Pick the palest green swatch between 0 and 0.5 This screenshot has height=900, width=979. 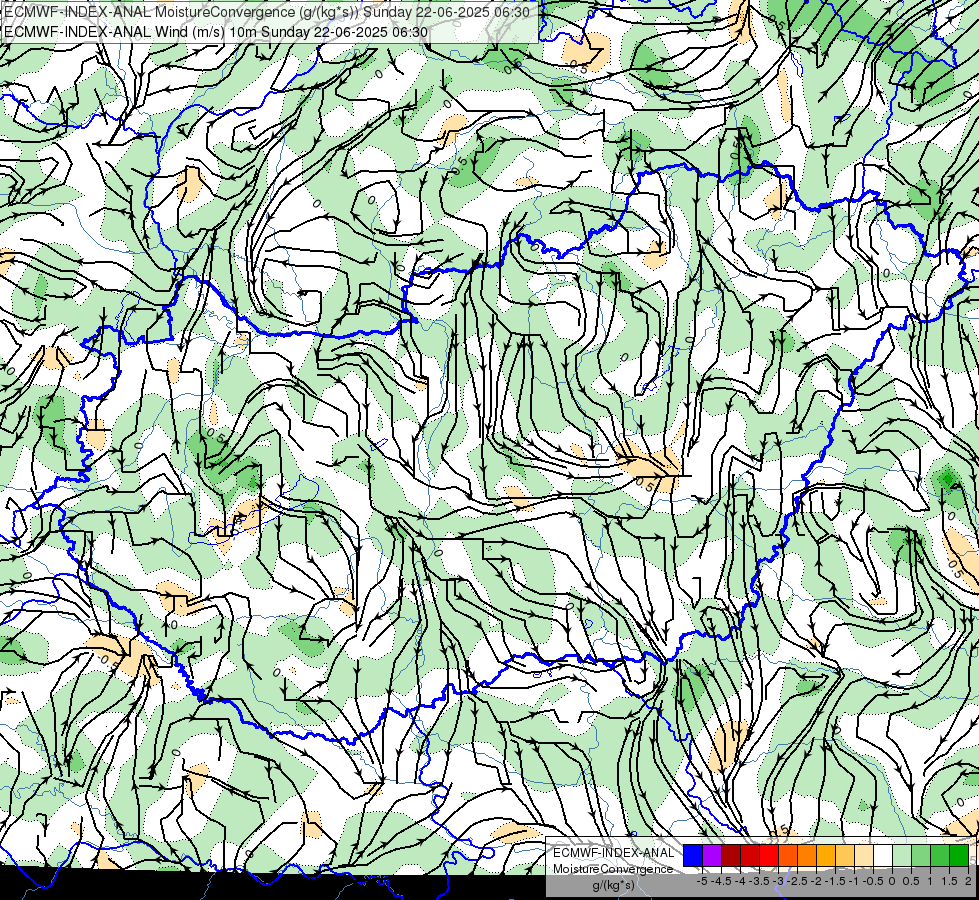[902, 855]
